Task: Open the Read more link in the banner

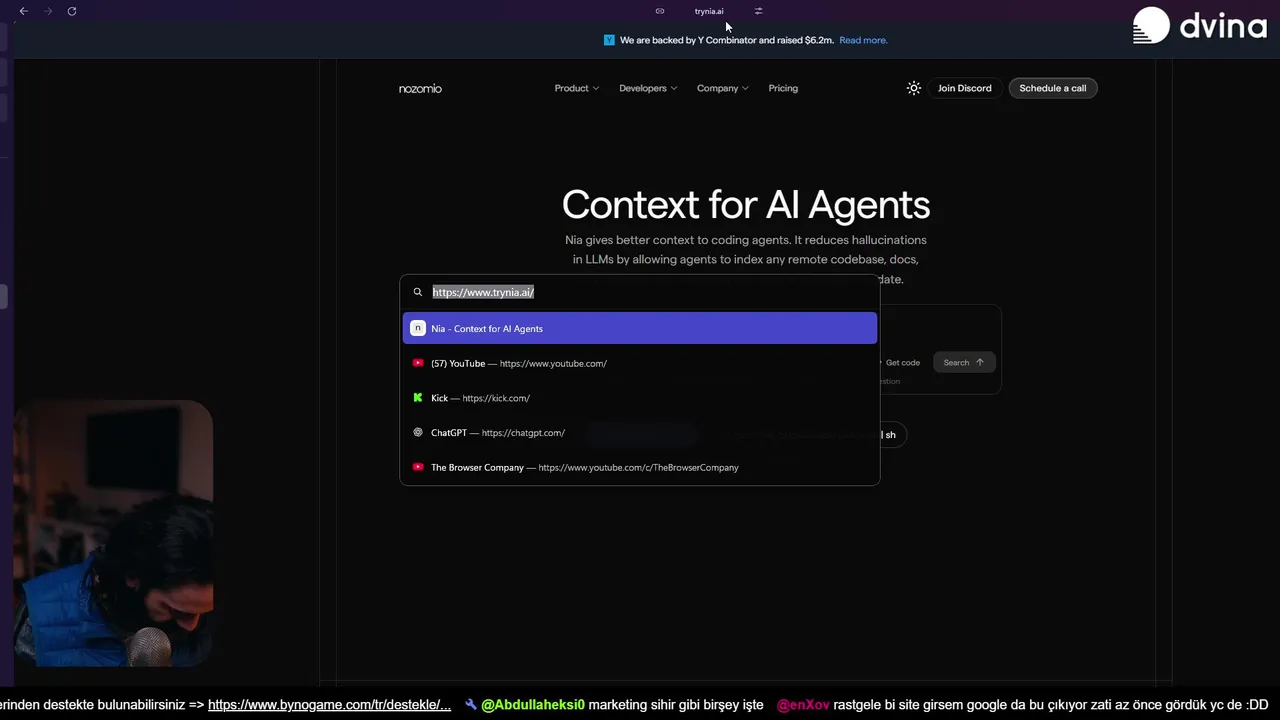Action: [x=863, y=40]
